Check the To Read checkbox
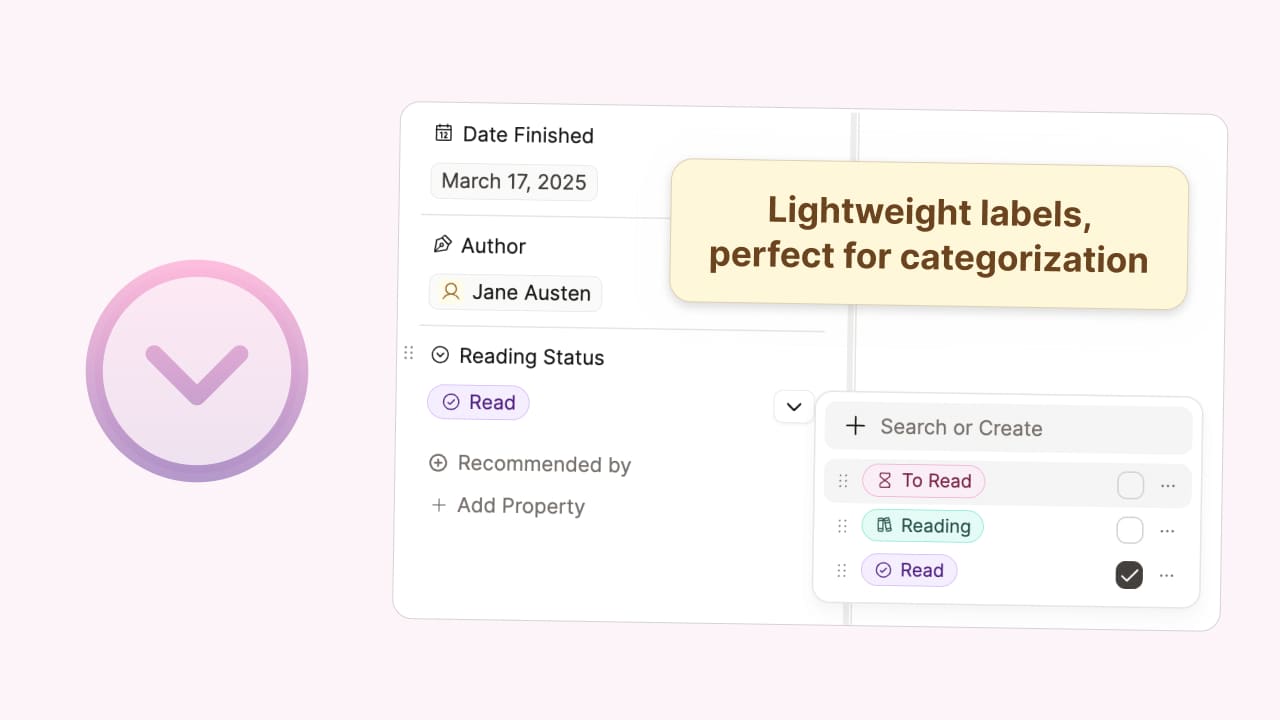 1130,485
